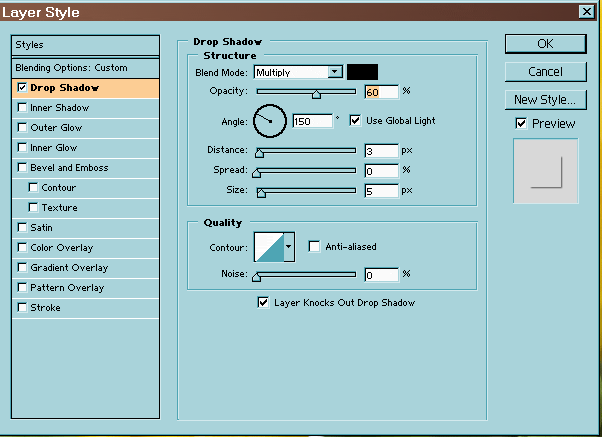The height and width of the screenshot is (437, 602).
Task: Click the Distance value input field
Action: point(380,151)
